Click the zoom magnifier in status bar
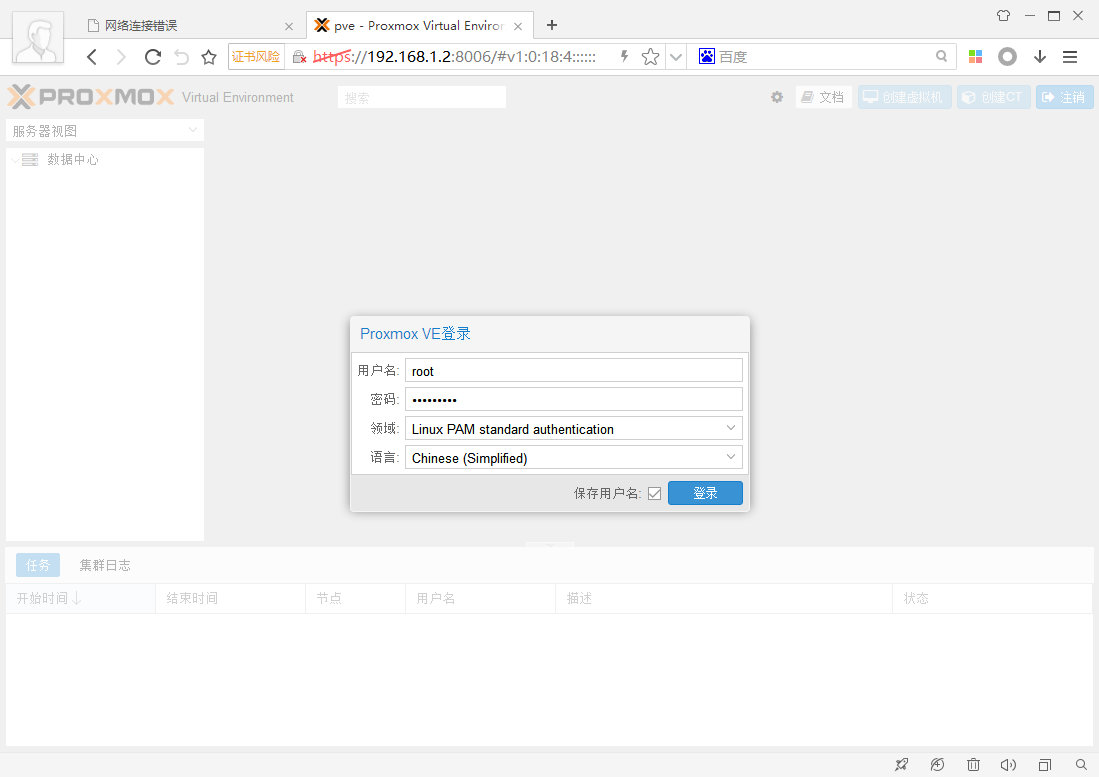1099x777 pixels. [x=1081, y=764]
